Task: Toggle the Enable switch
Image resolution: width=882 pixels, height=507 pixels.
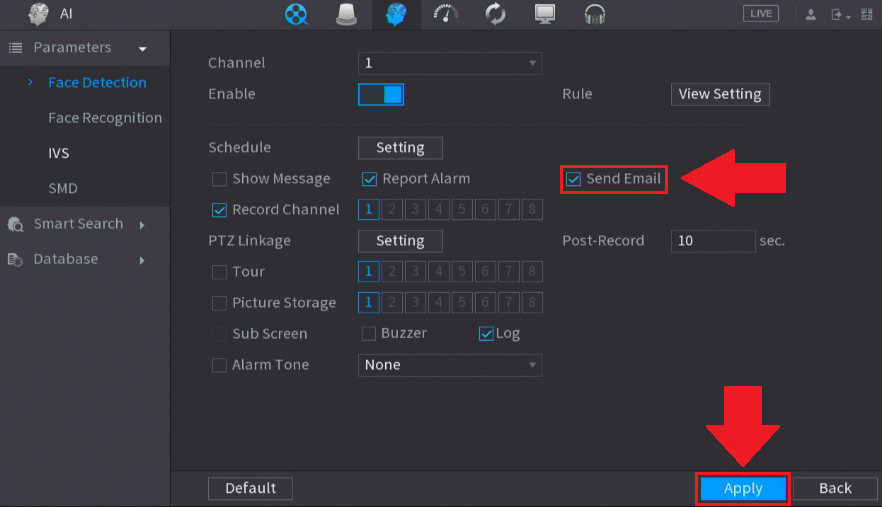Action: 381,95
